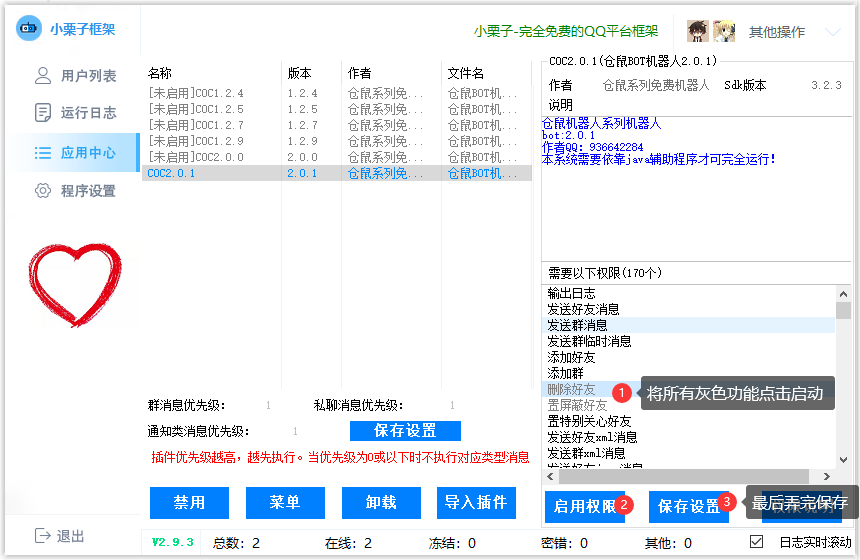Click the 冻结: 0 status entry

[452, 543]
